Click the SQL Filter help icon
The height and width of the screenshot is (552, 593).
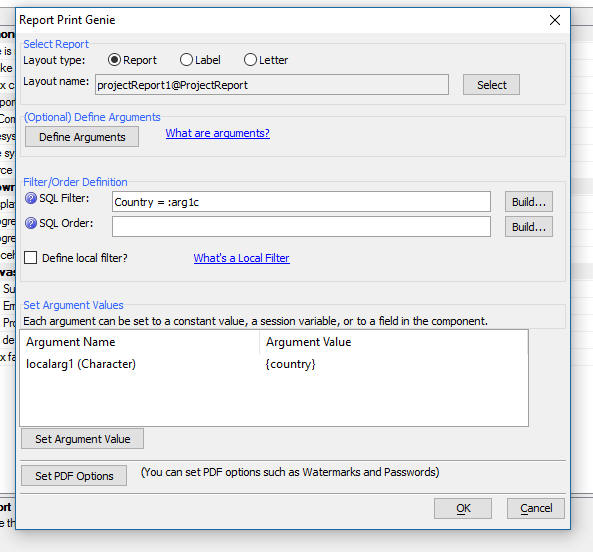pyautogui.click(x=31, y=198)
